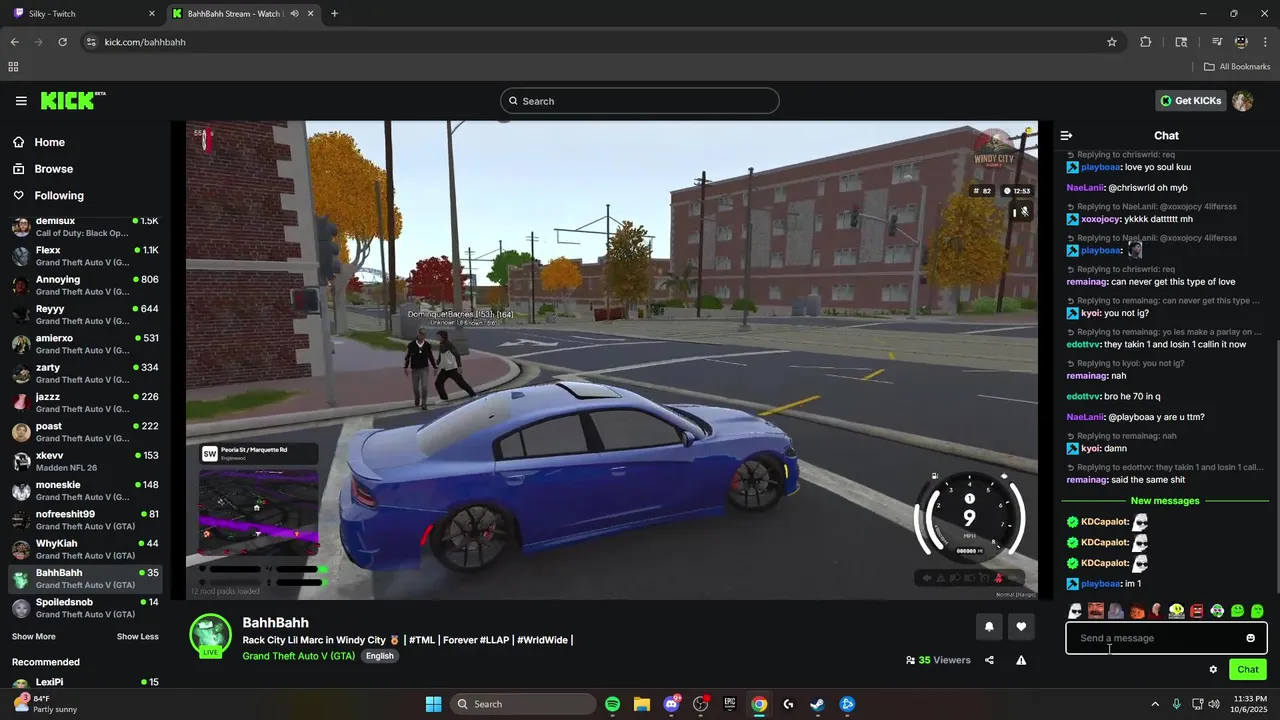
Task: Collapse the chat panel arrow icon
Action: point(1066,135)
